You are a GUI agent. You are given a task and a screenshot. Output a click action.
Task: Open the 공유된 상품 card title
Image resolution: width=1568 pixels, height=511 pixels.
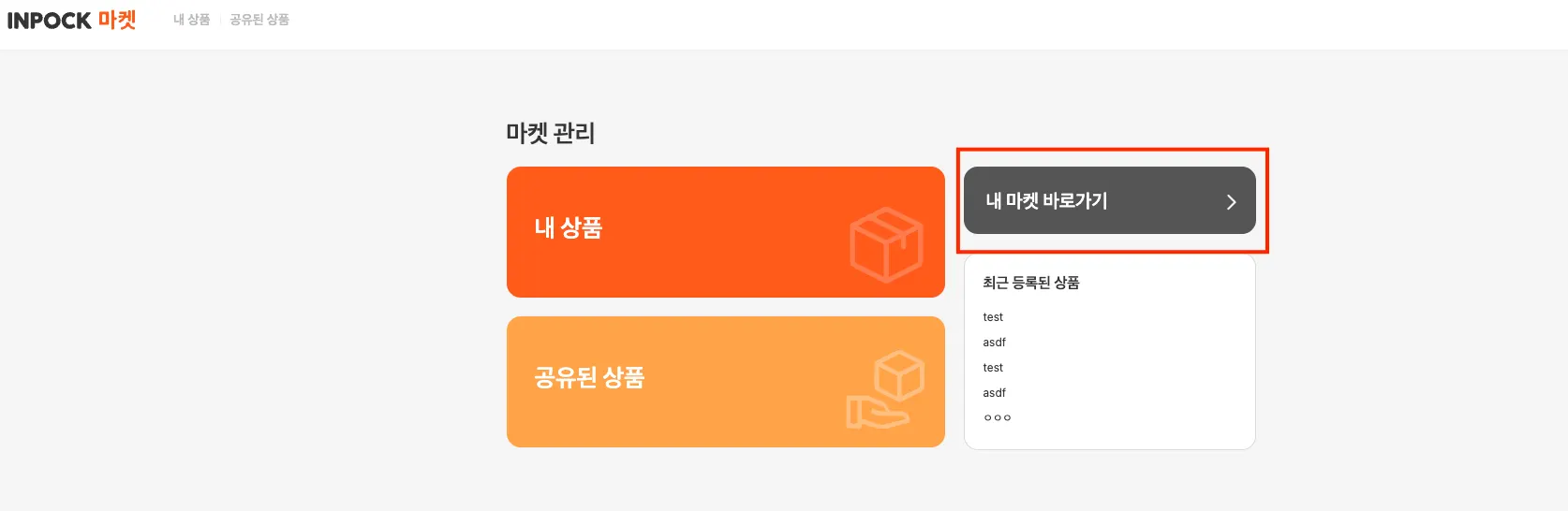coord(589,378)
